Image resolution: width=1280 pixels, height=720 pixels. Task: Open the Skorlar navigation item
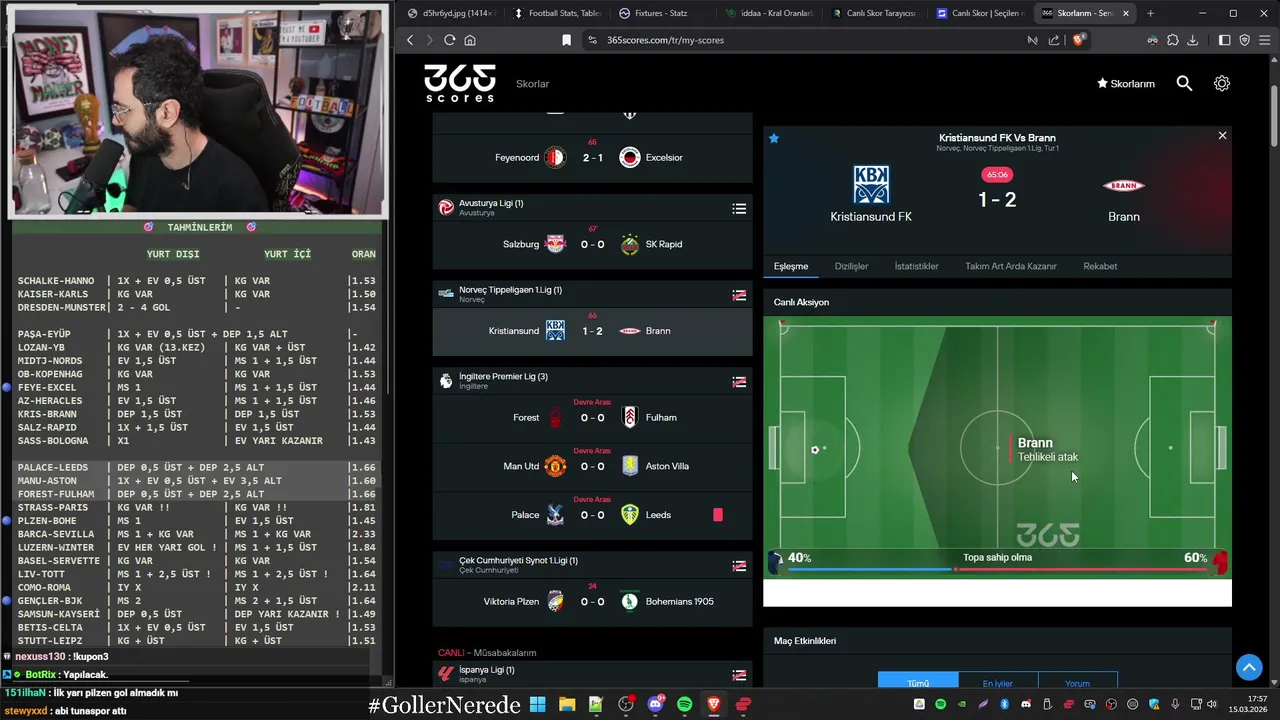point(532,84)
